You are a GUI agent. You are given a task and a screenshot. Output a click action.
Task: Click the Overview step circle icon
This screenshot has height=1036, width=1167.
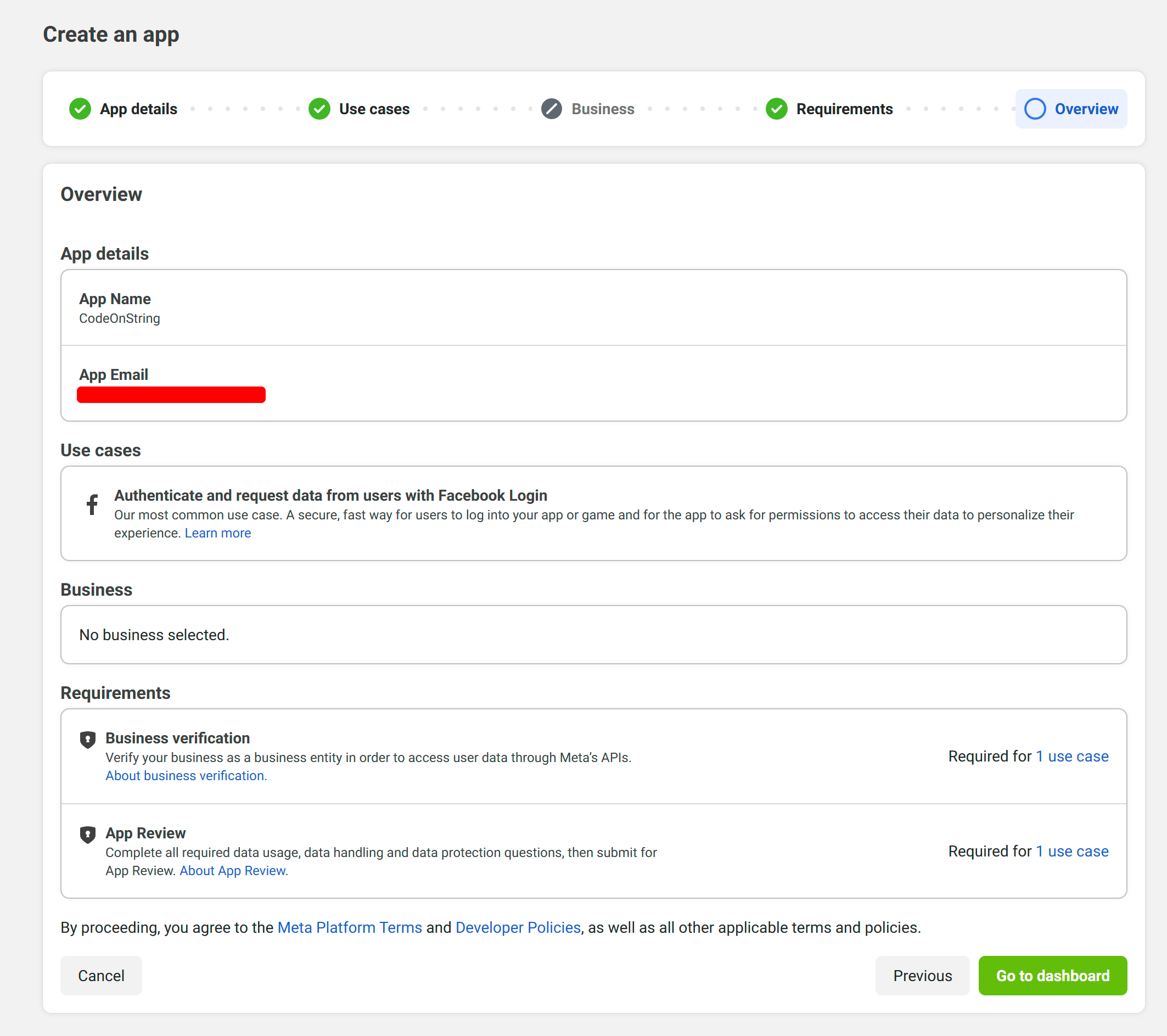[1035, 109]
